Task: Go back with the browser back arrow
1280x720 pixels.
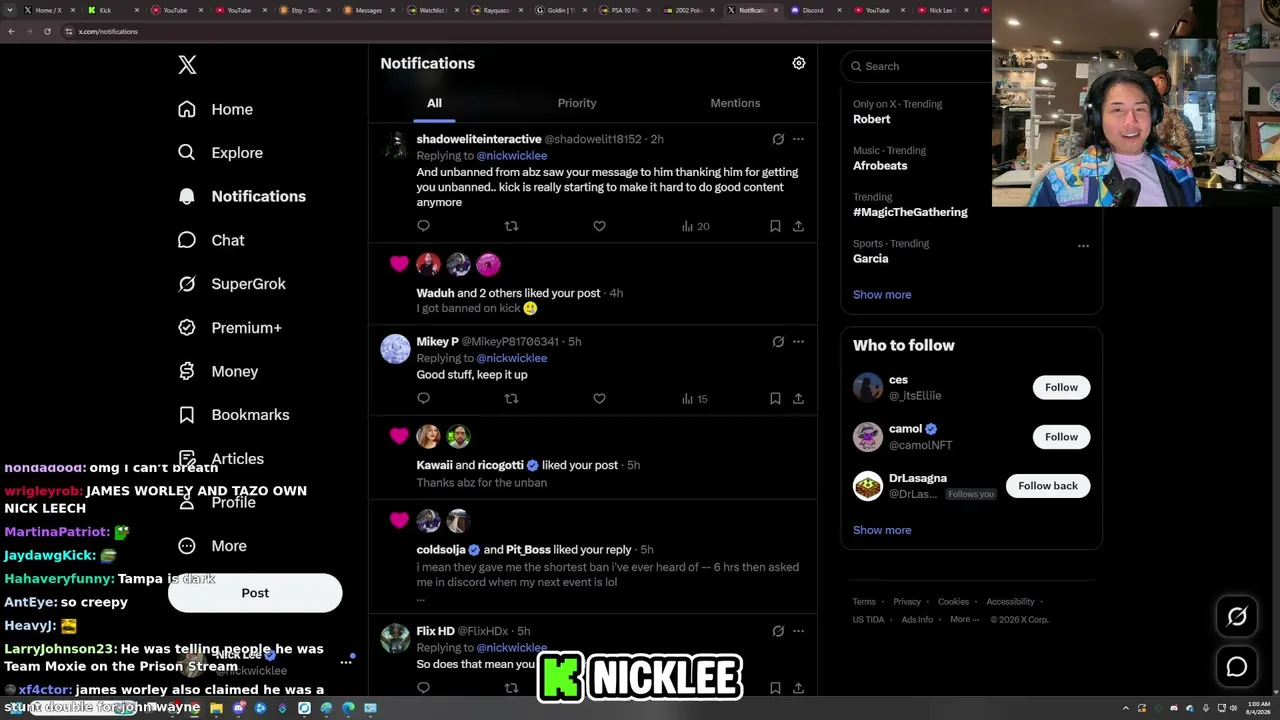Action: (11, 31)
